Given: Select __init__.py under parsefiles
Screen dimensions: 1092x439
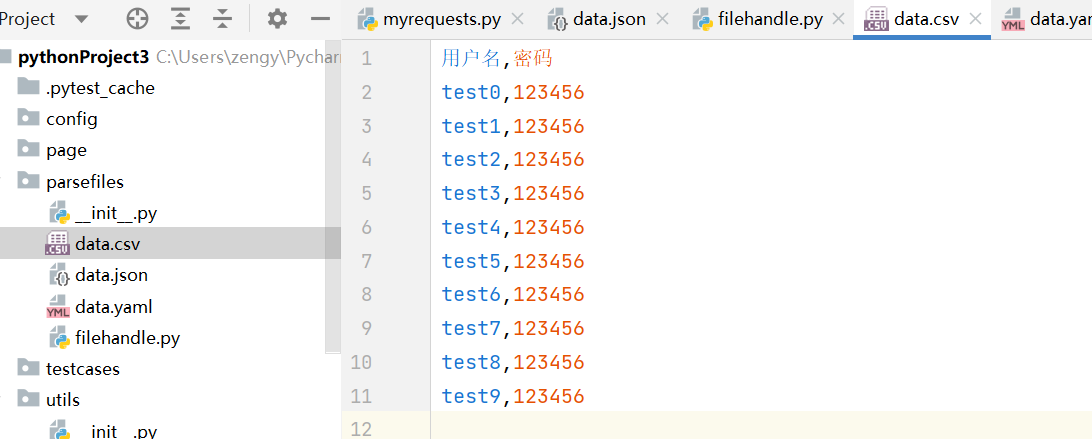Looking at the screenshot, I should [116, 213].
